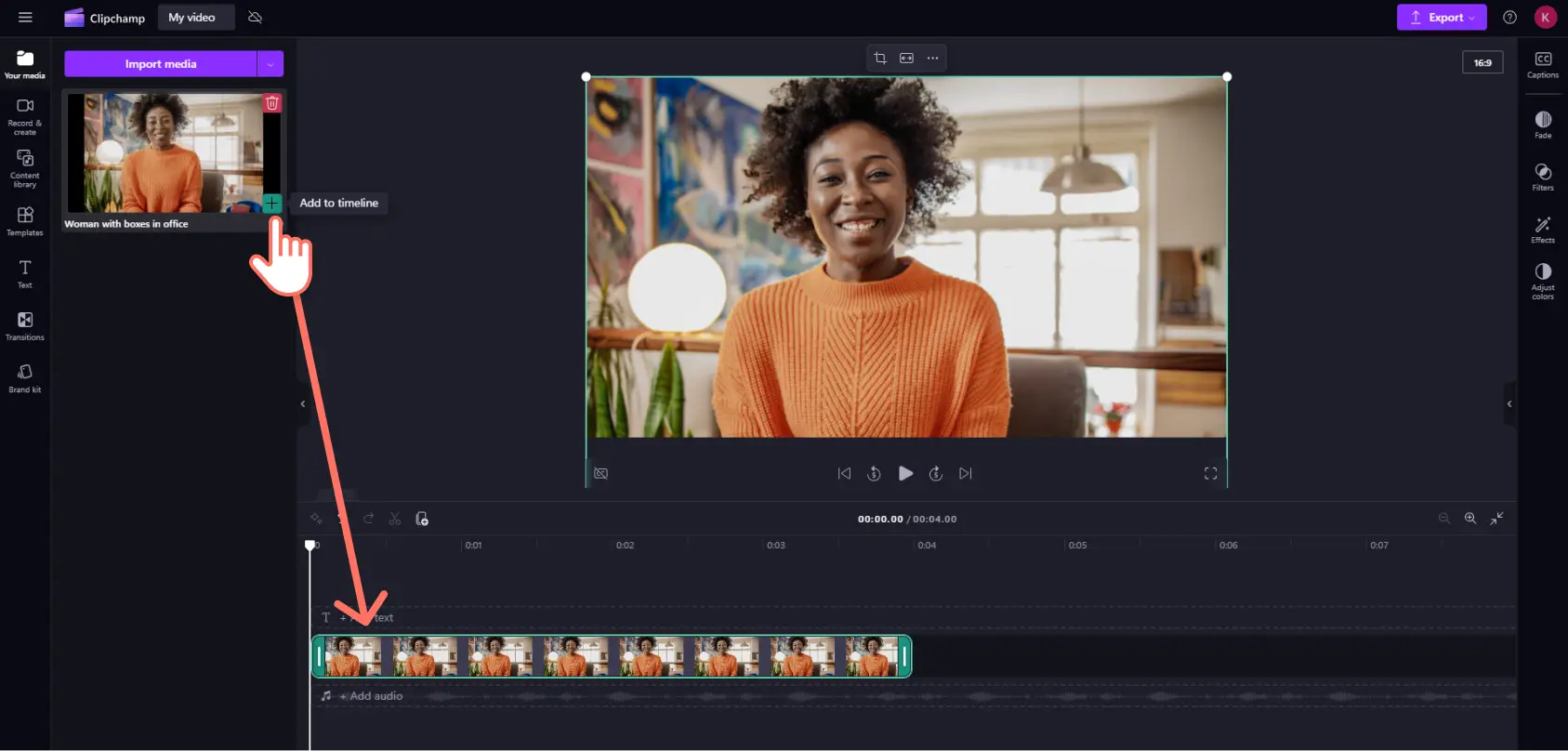Open more options ellipsis above preview

click(x=933, y=59)
